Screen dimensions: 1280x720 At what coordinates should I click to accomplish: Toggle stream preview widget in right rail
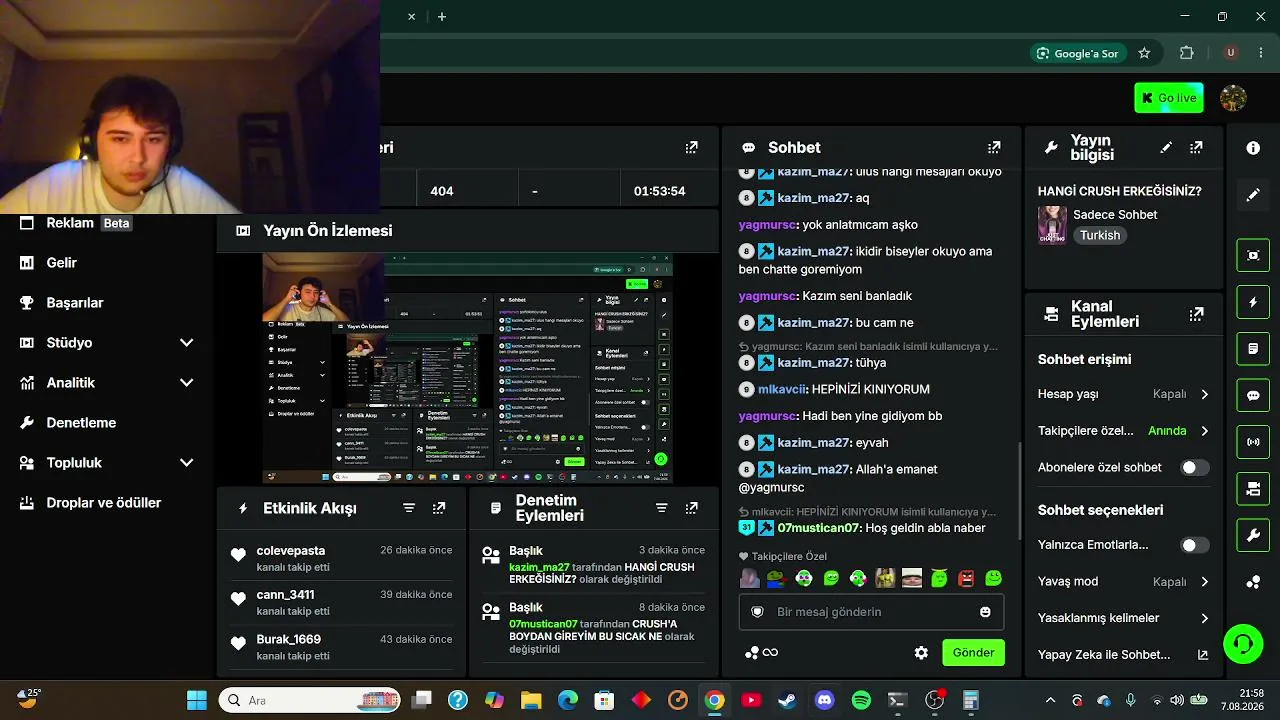click(x=1253, y=255)
